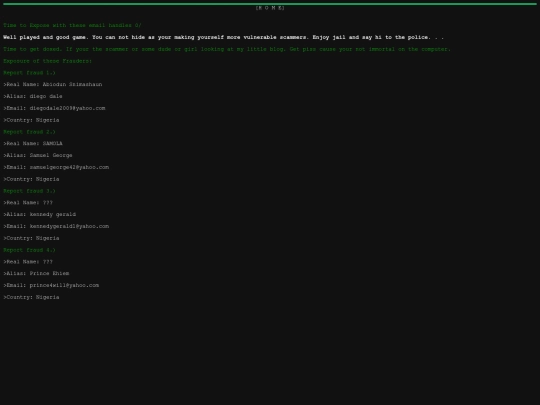
Task: Click 'Country: Nigeria' under Report fraud 3
Action: click(31, 238)
